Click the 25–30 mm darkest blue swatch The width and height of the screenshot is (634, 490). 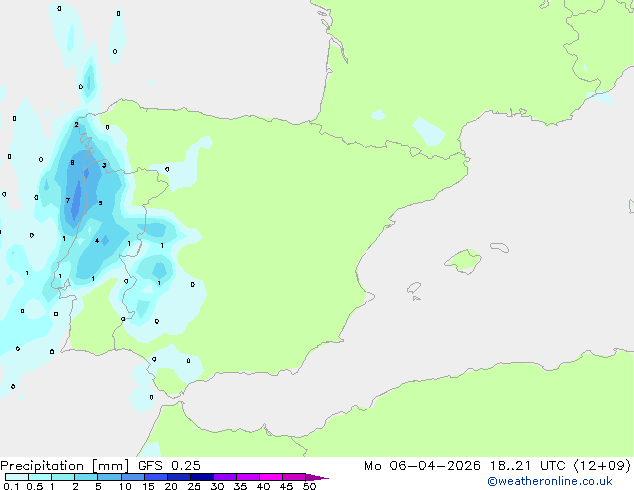point(201,477)
